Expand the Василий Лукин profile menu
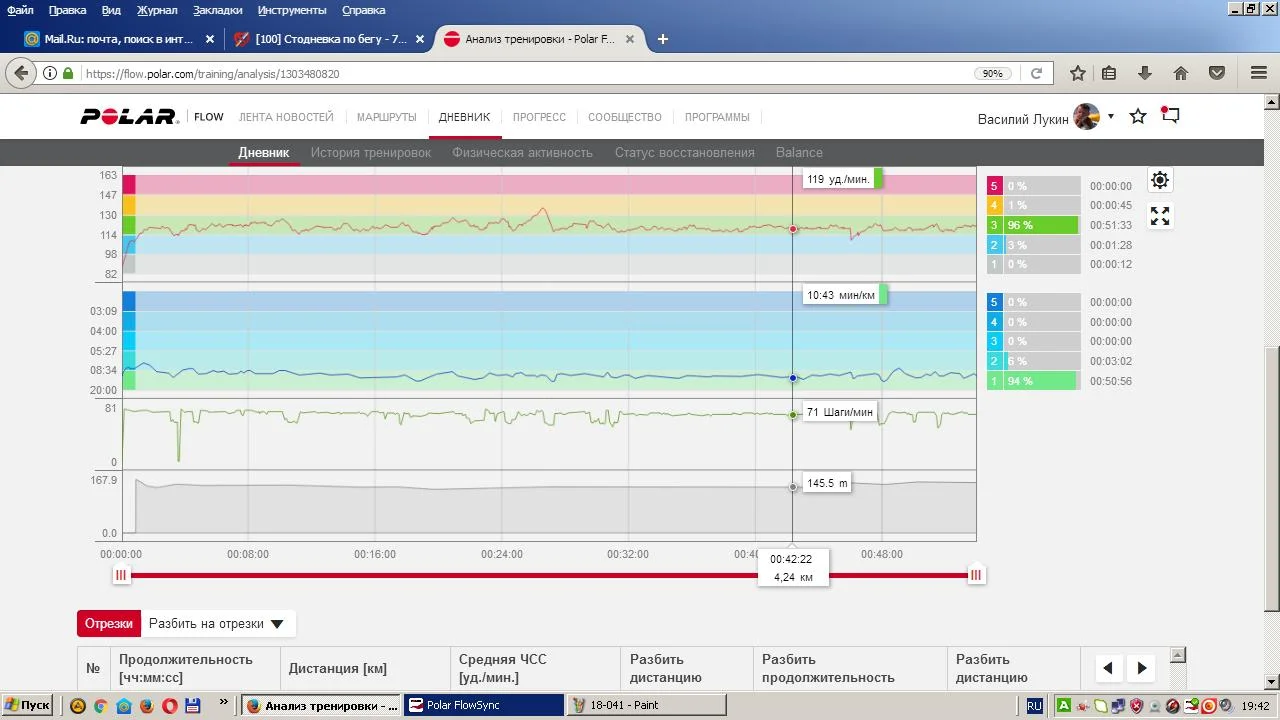The width and height of the screenshot is (1280, 720). pyautogui.click(x=1110, y=117)
